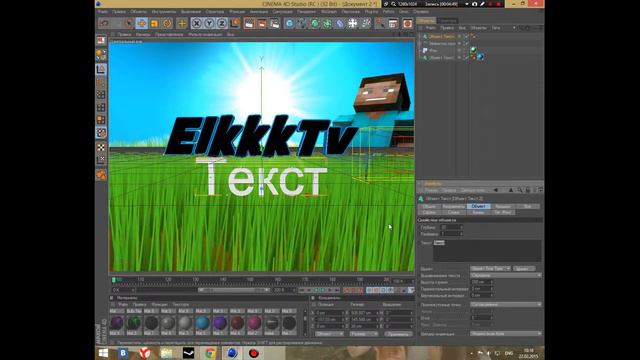Open Chrome from the Windows taskbar
The height and width of the screenshot is (360, 640).
(210, 353)
